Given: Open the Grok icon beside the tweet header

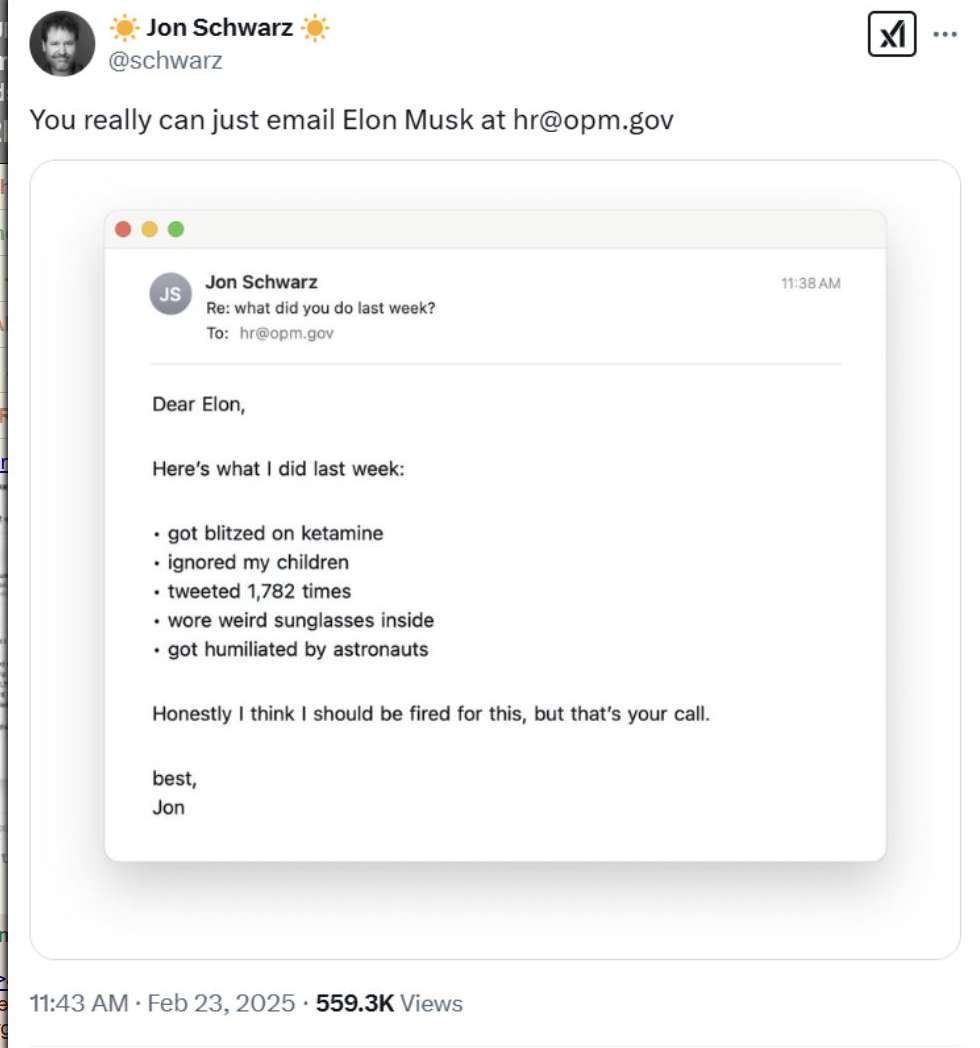Looking at the screenshot, I should point(891,36).
